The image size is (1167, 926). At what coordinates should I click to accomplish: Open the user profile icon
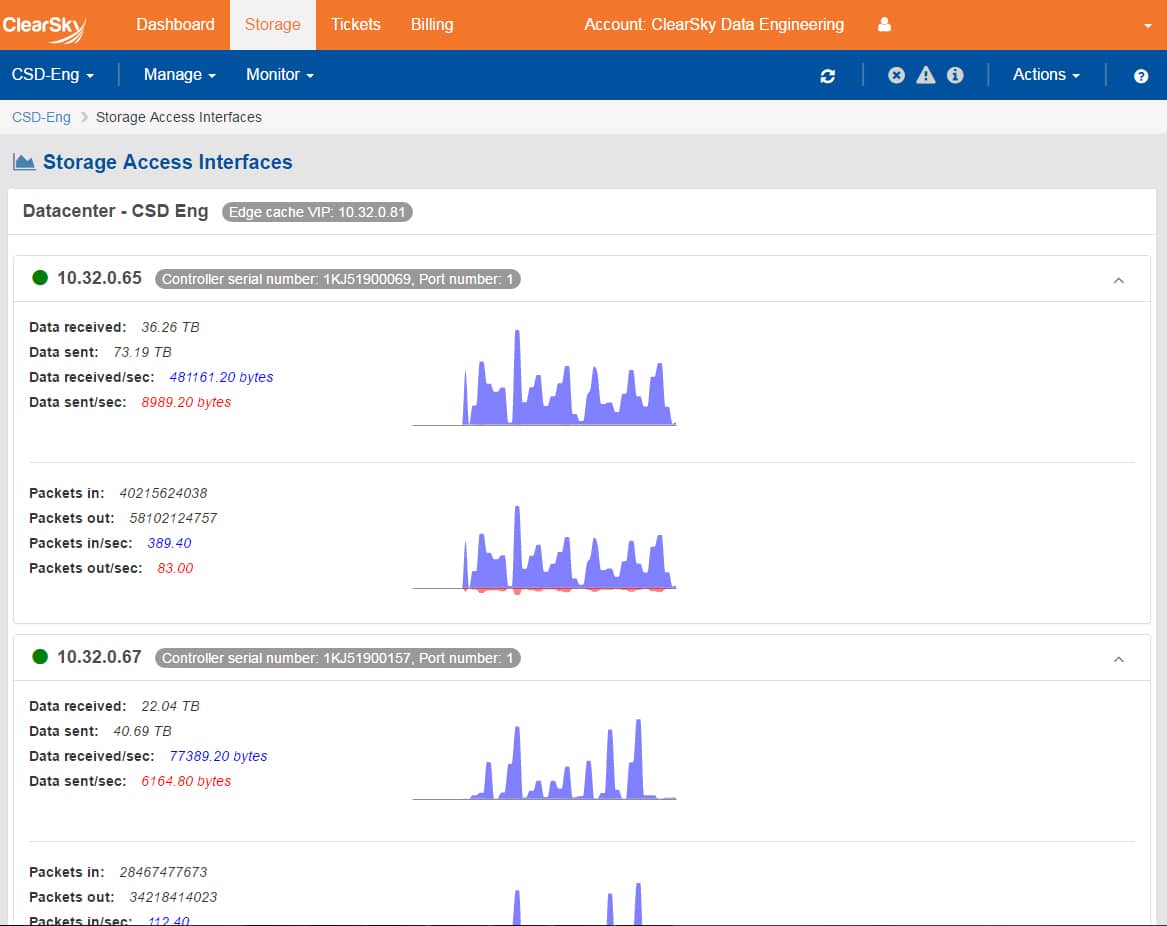(x=884, y=25)
